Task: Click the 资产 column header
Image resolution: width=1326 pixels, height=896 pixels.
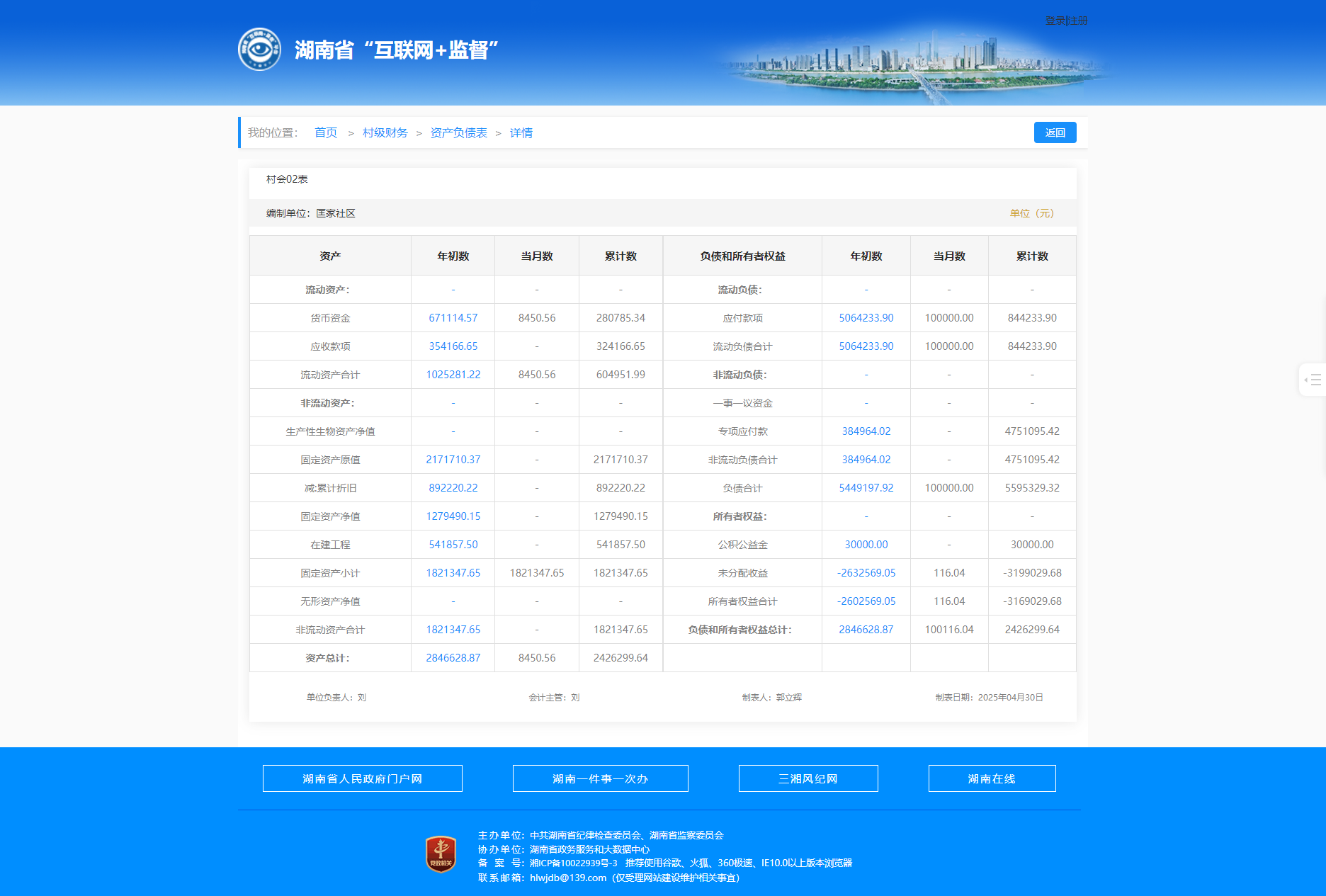Action: 330,256
